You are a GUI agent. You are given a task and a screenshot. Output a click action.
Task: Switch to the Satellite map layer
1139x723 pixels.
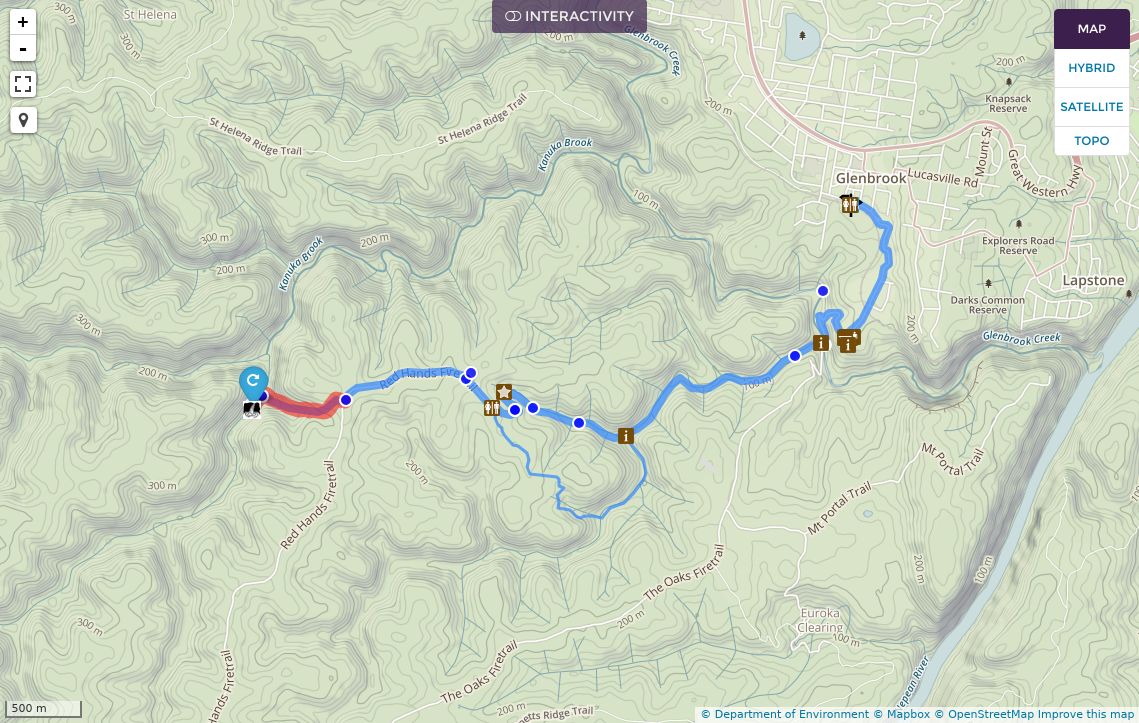[1091, 107]
